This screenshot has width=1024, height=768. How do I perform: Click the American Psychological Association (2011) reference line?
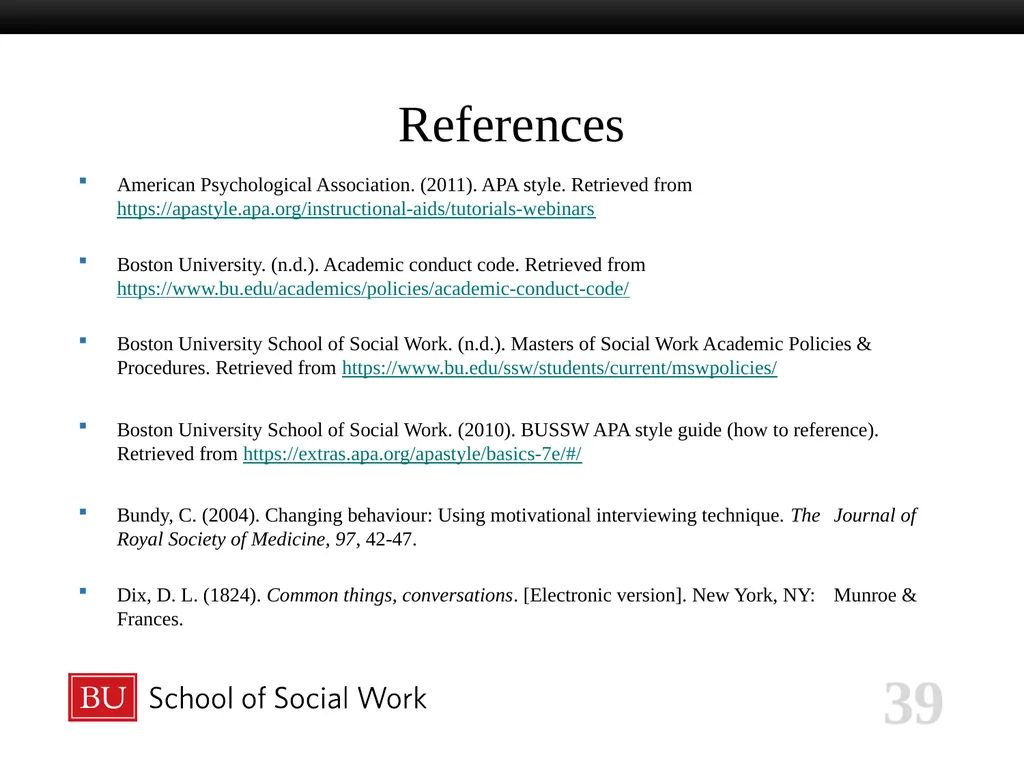404,185
